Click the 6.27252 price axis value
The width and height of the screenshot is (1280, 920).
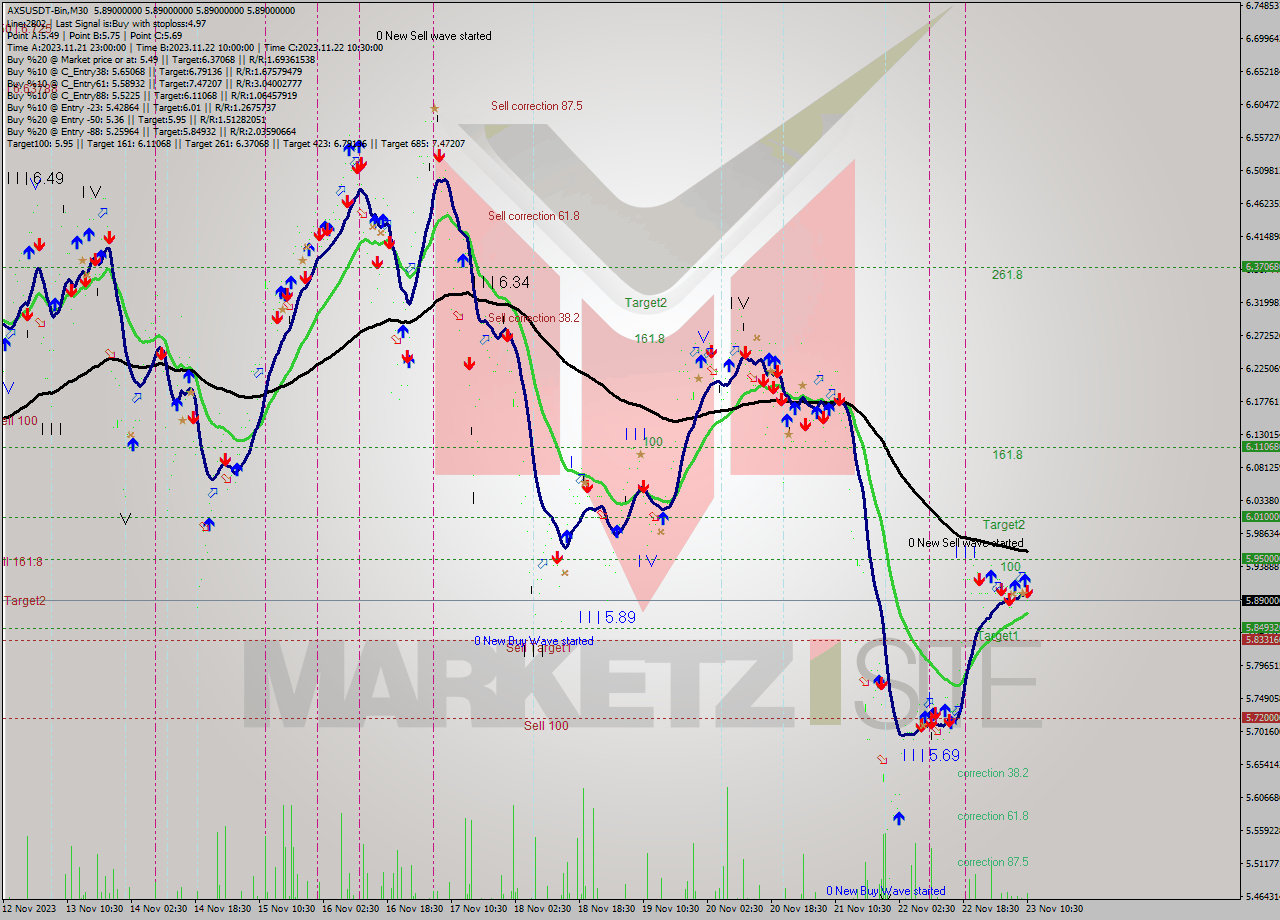pyautogui.click(x=1262, y=335)
